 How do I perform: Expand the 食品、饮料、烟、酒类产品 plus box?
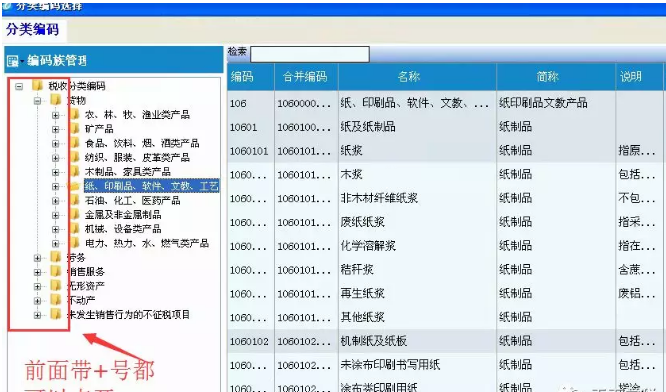pos(56,144)
